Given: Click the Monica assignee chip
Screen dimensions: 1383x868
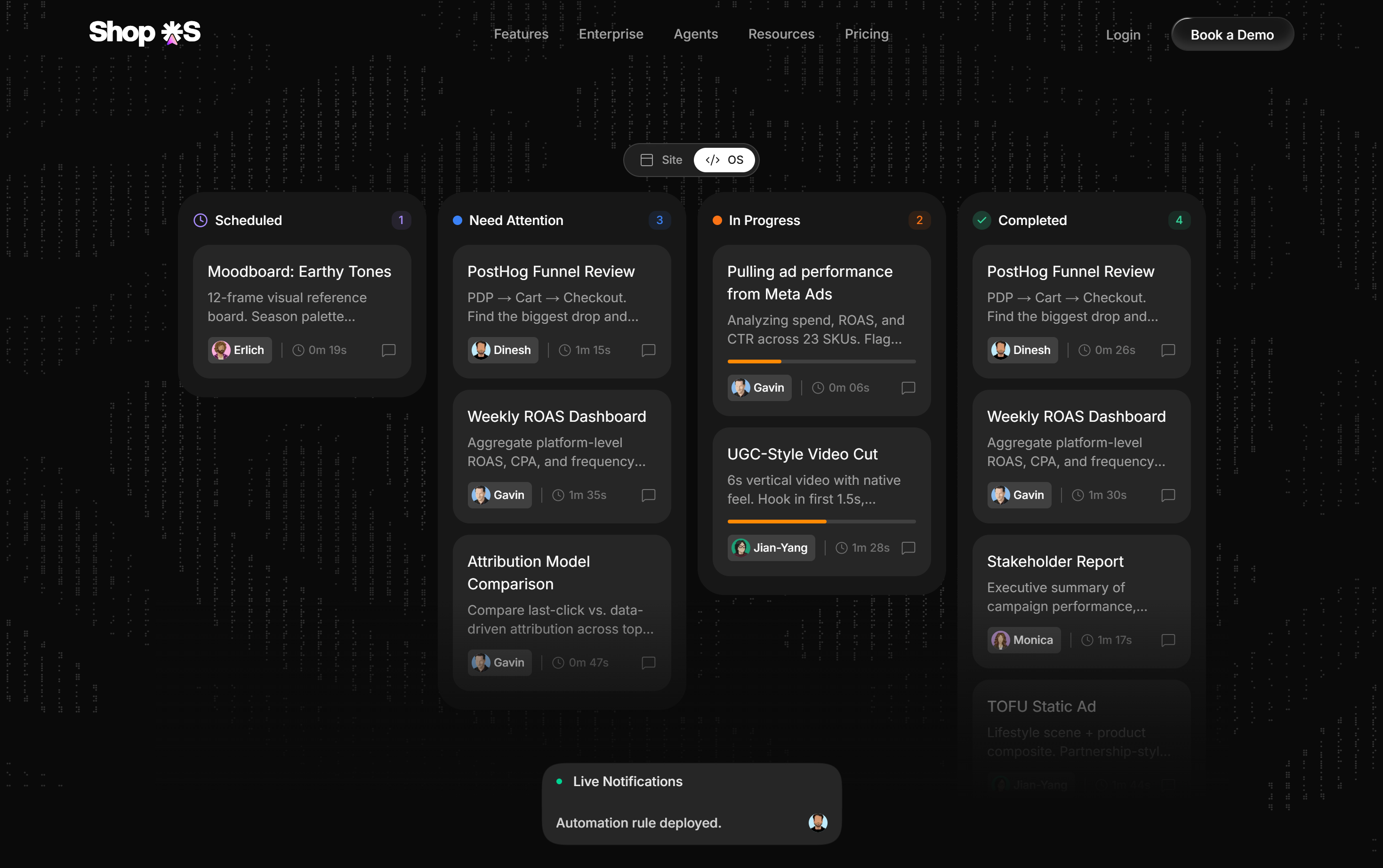Looking at the screenshot, I should [x=1024, y=640].
